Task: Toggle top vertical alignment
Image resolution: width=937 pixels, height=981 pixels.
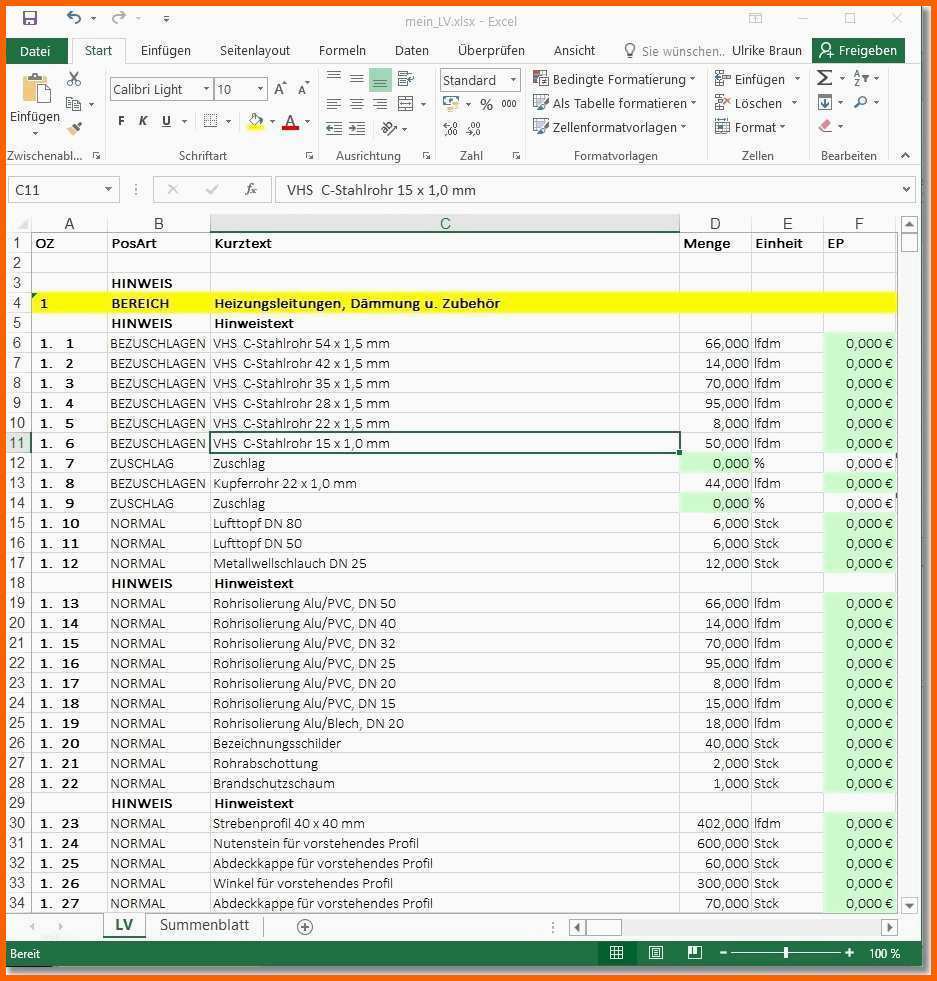Action: pyautogui.click(x=334, y=78)
